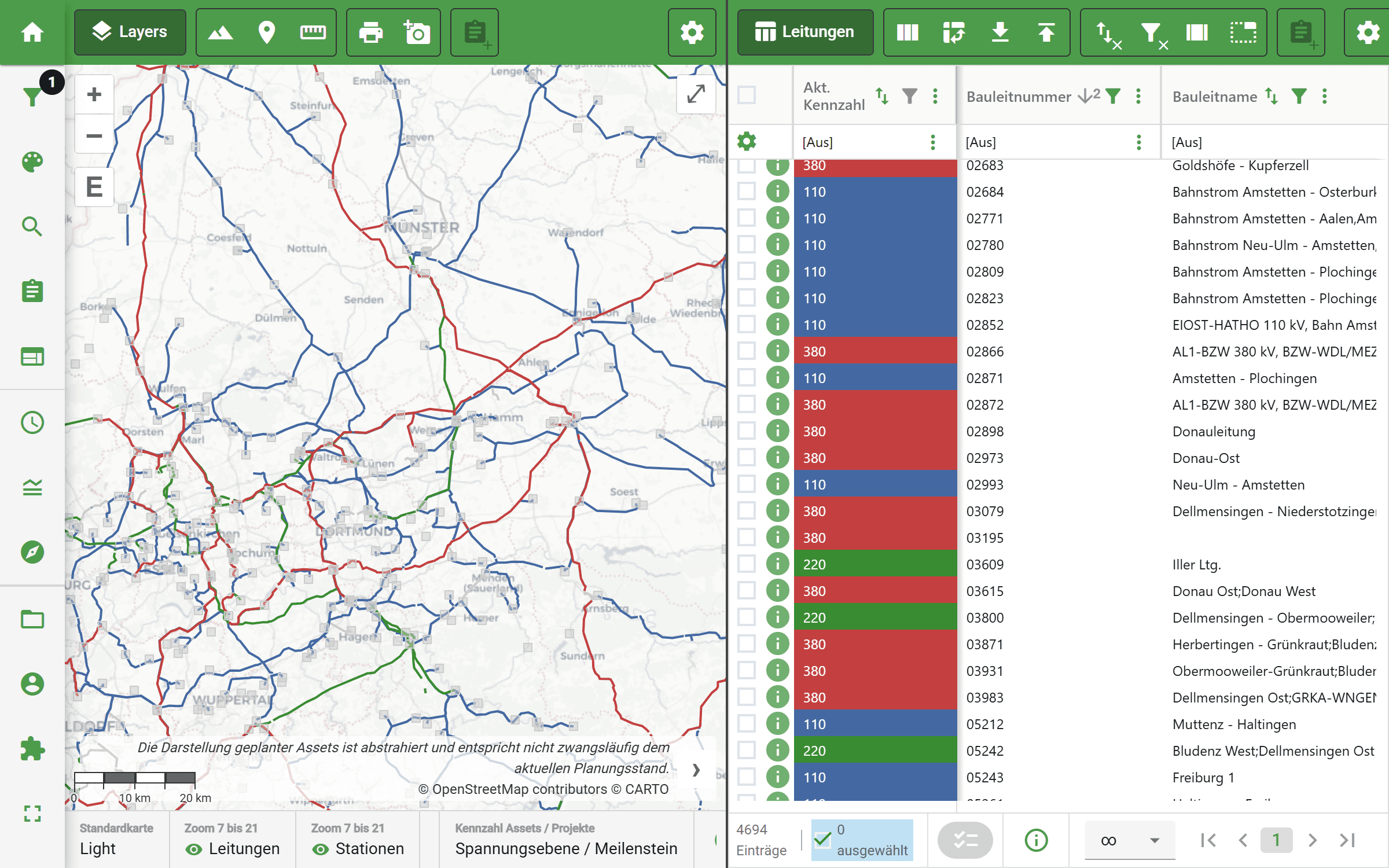Image resolution: width=1389 pixels, height=868 pixels.
Task: Open the color palette sidebar icon
Action: point(32,162)
